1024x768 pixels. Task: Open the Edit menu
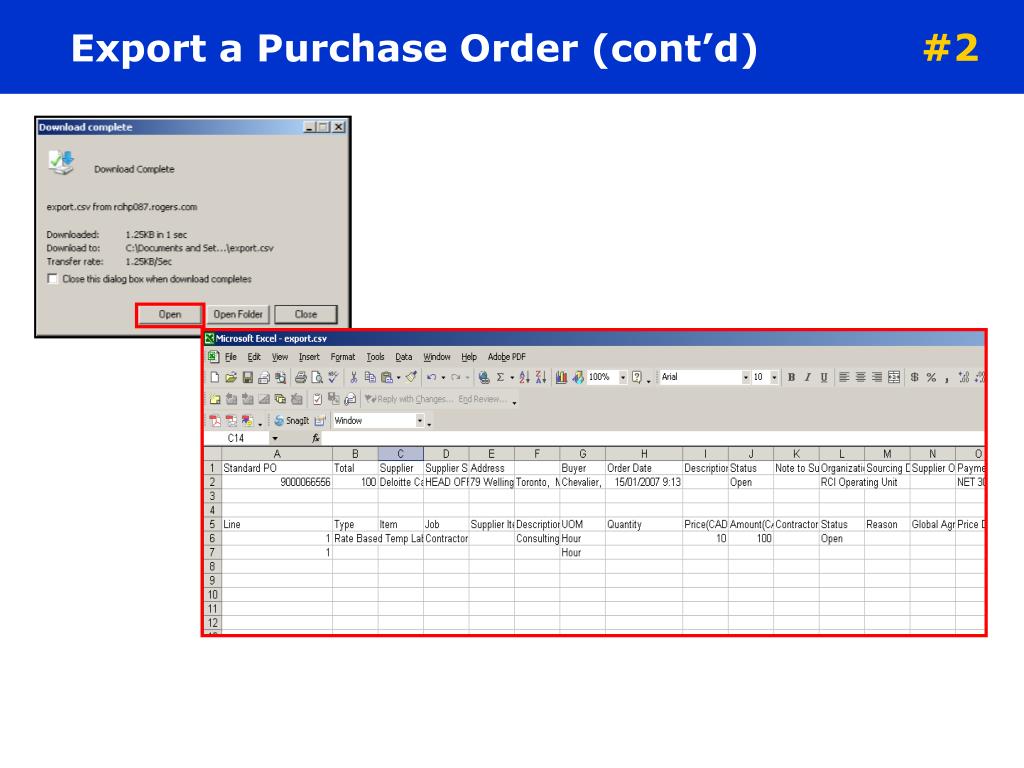254,357
